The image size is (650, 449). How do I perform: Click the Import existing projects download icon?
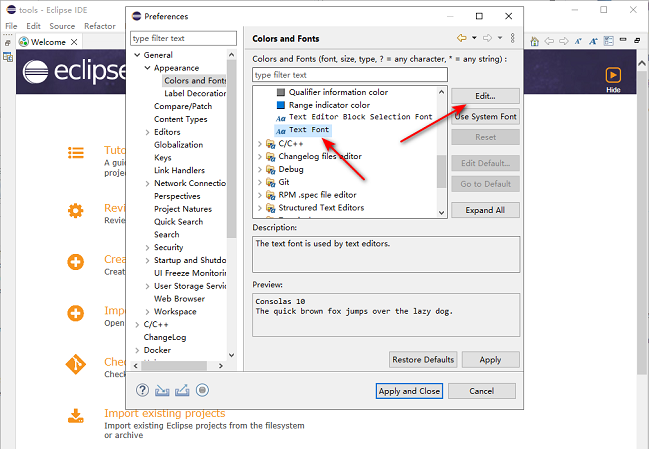(x=75, y=416)
